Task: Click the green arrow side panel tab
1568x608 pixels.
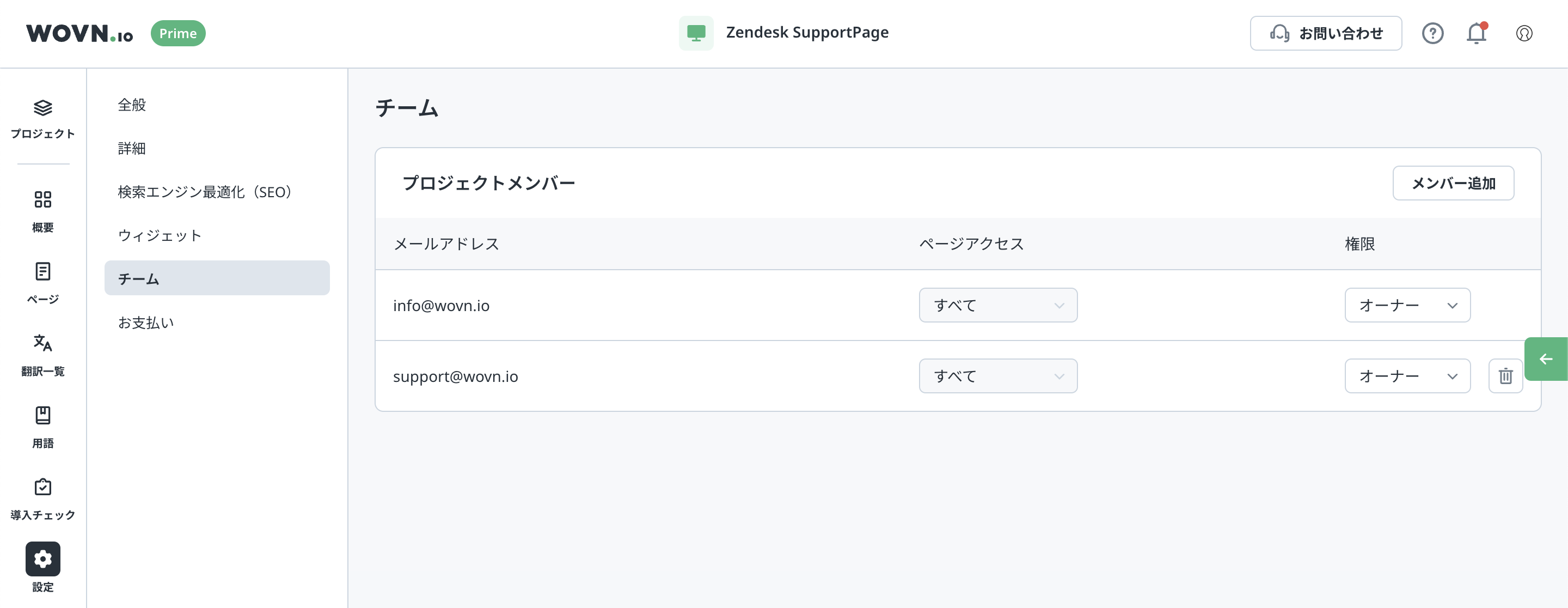Action: click(x=1546, y=359)
